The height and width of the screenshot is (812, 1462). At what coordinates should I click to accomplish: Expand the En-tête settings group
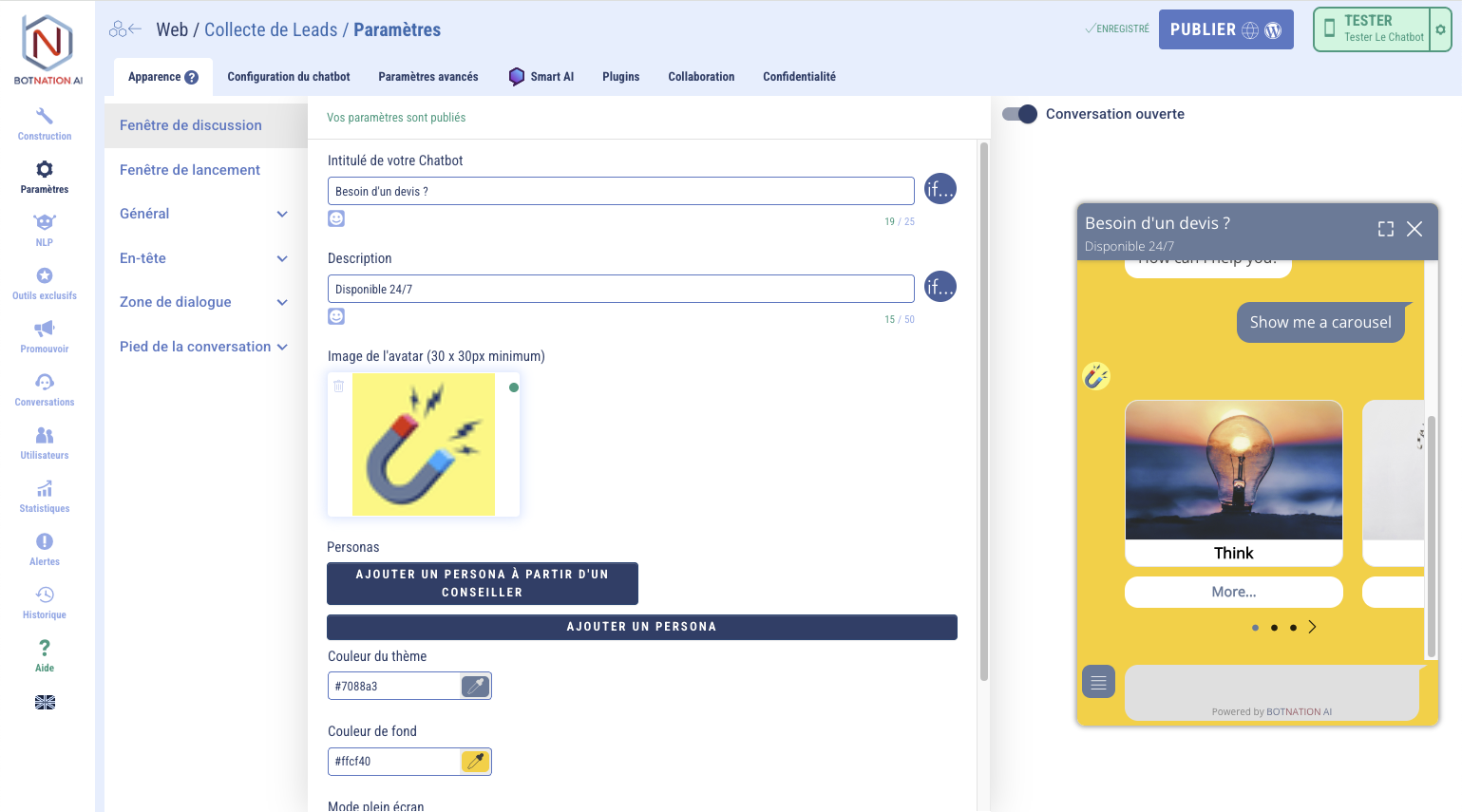[204, 258]
